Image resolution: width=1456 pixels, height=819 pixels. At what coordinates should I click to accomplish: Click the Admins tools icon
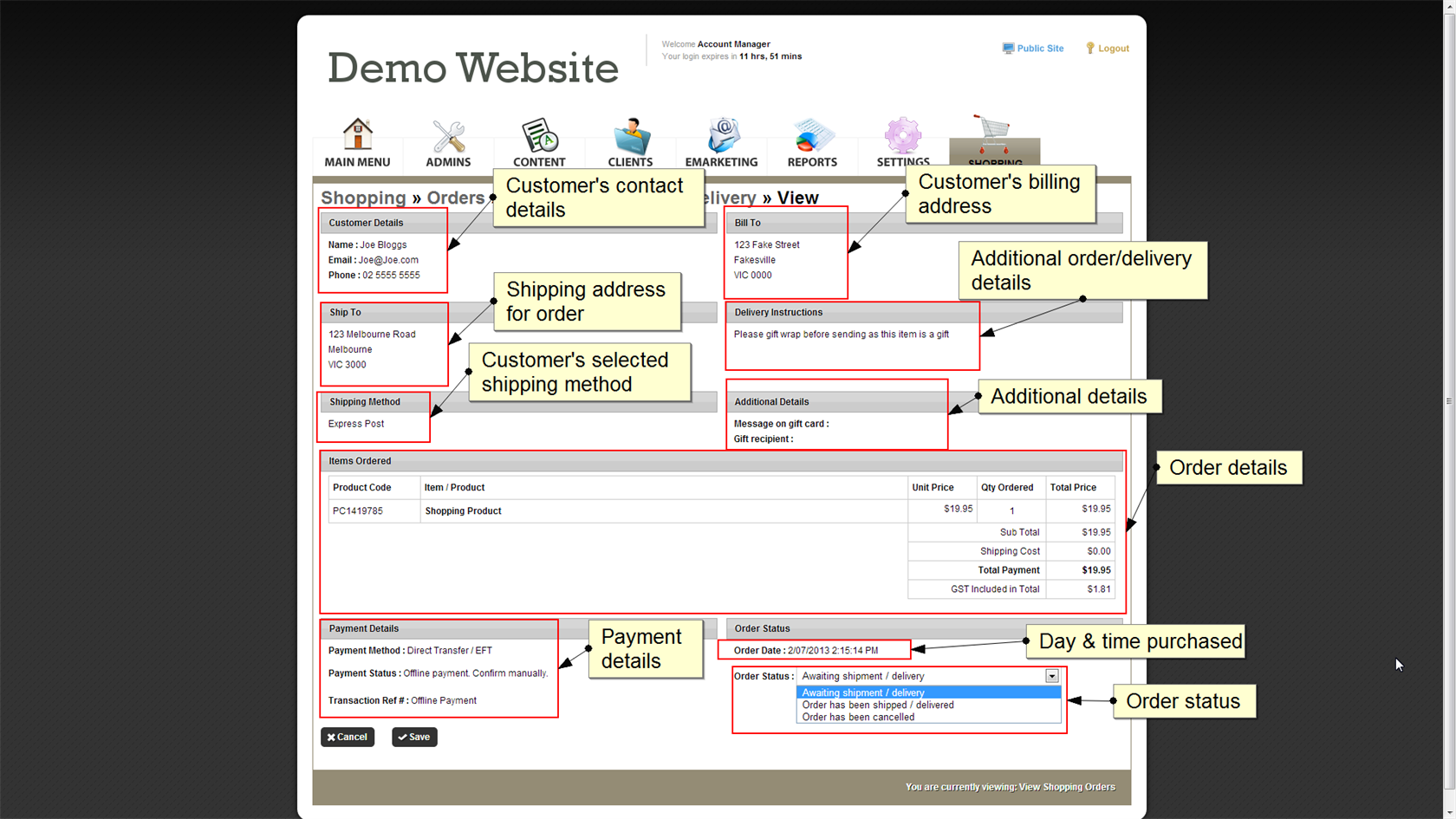(448, 137)
